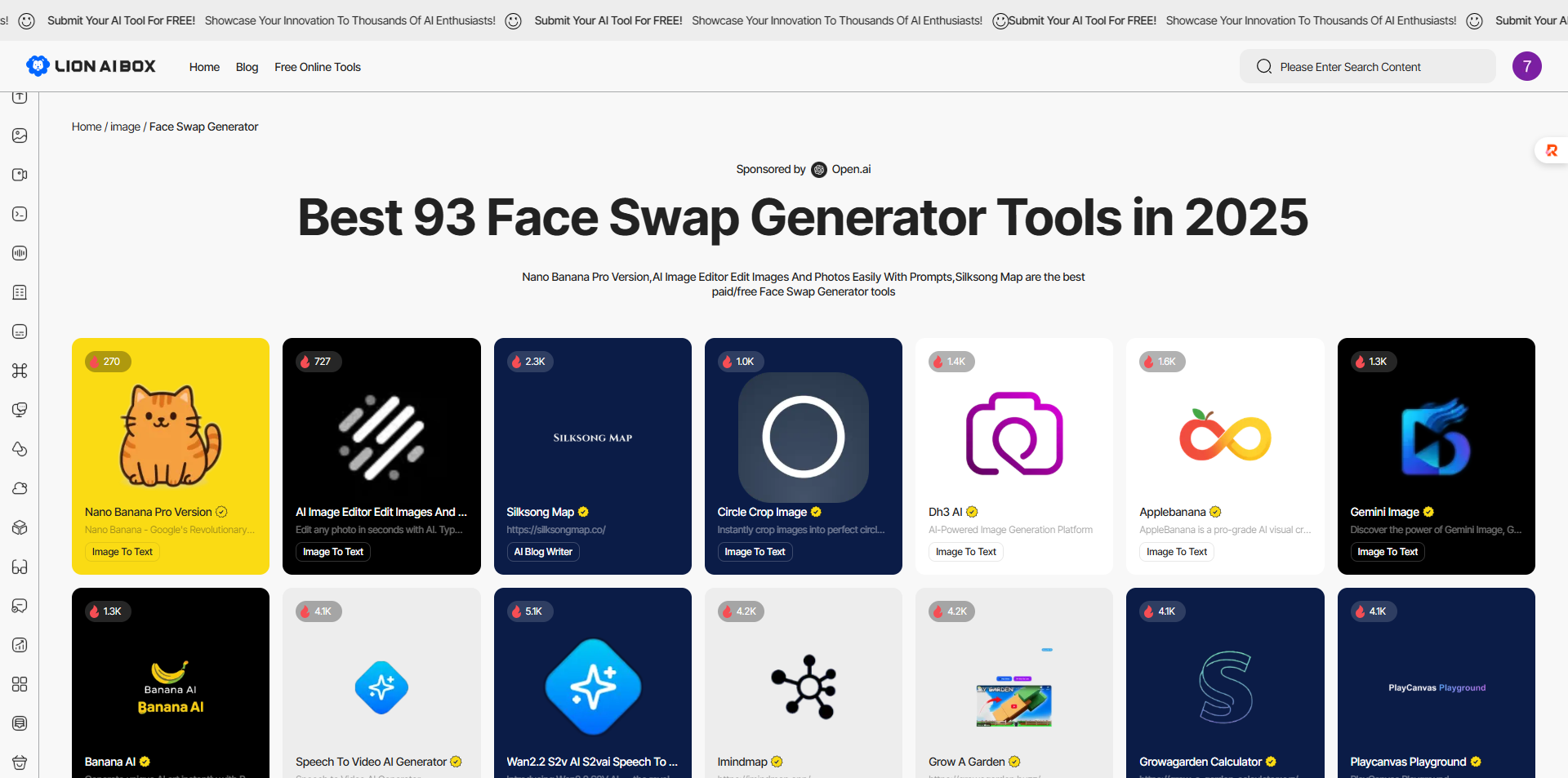Open the code terminal icon in sidebar
Viewport: 1568px width, 778px height.
click(x=20, y=214)
